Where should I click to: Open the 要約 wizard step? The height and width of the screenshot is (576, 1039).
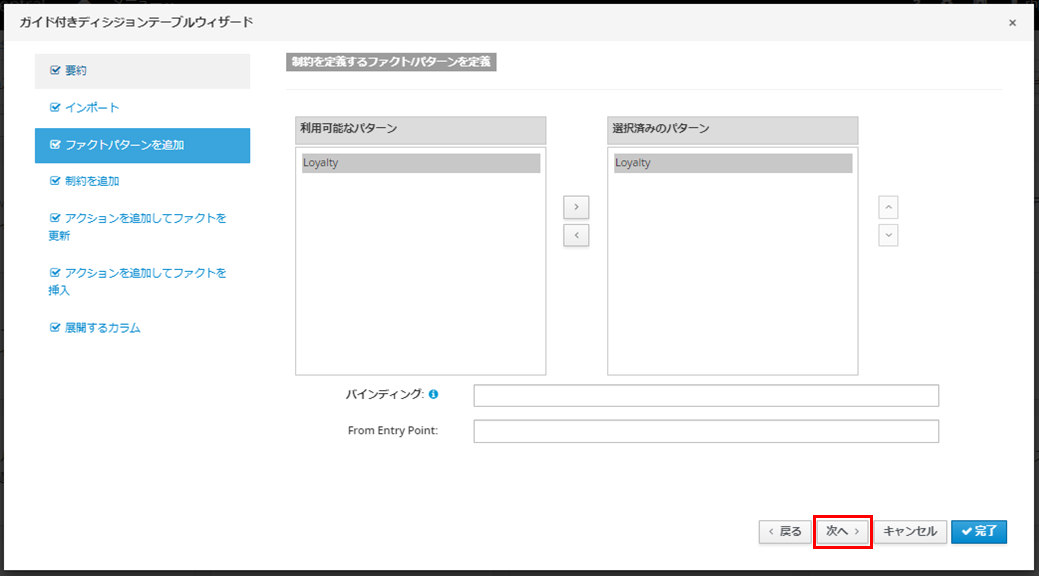tap(142, 71)
